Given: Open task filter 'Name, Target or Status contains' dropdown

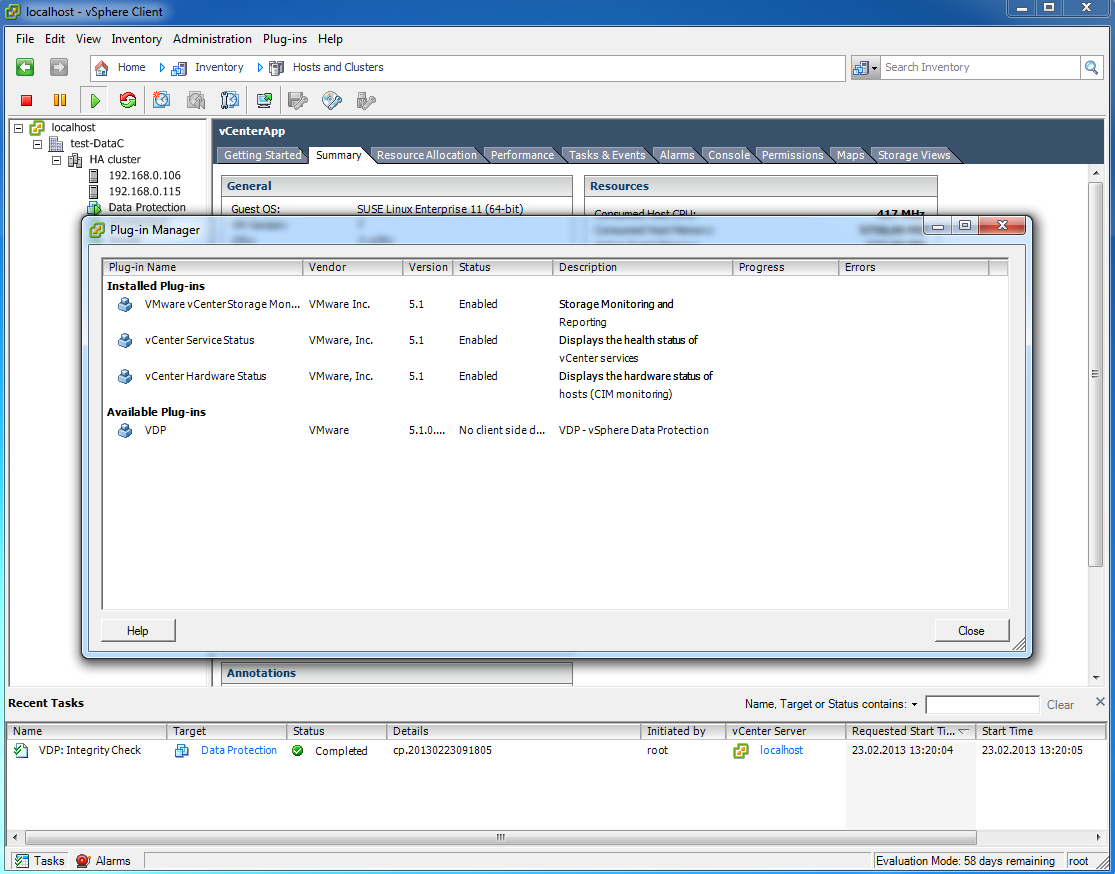Looking at the screenshot, I should [914, 705].
